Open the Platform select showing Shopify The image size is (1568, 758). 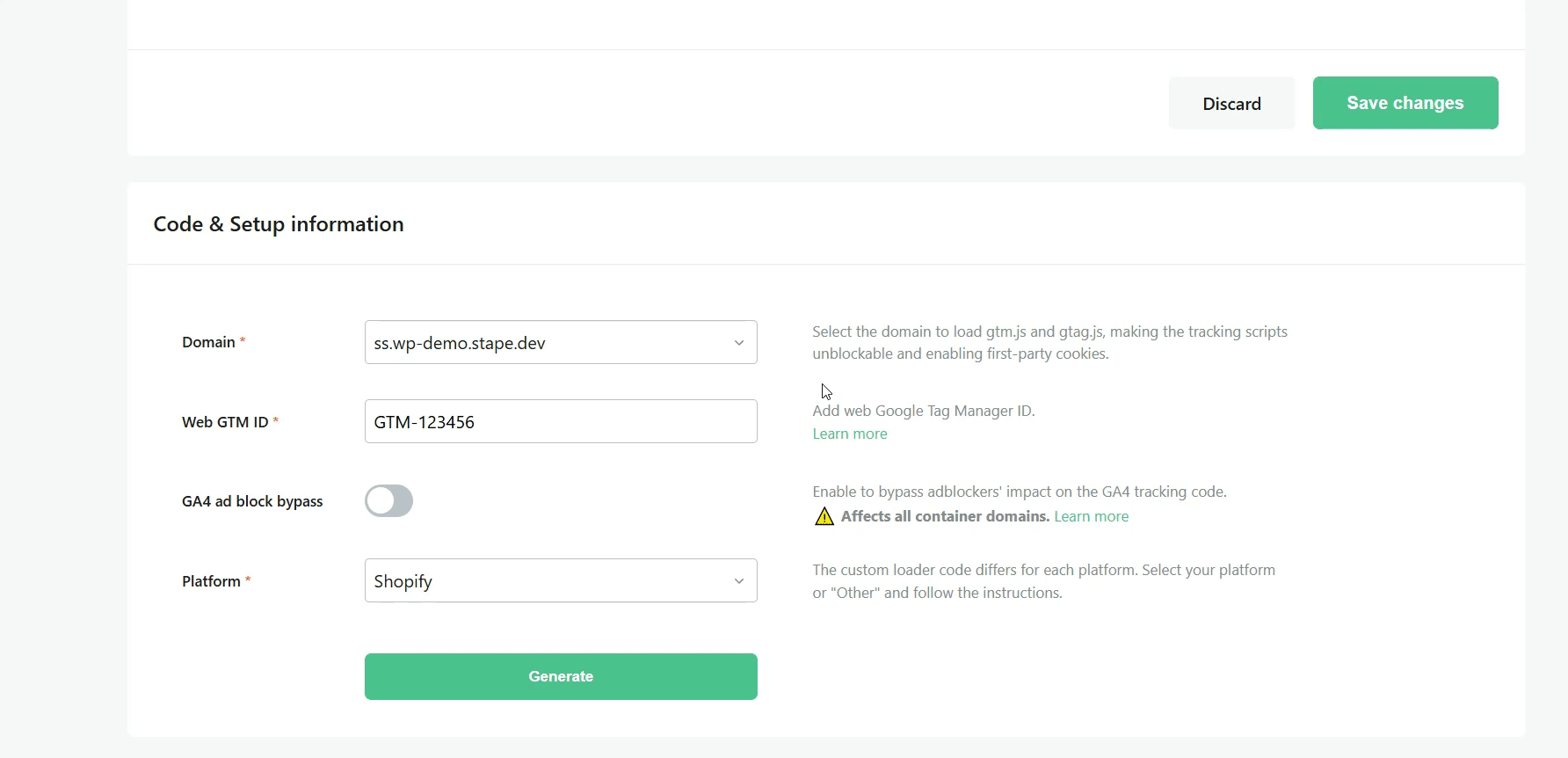(x=545, y=581)
